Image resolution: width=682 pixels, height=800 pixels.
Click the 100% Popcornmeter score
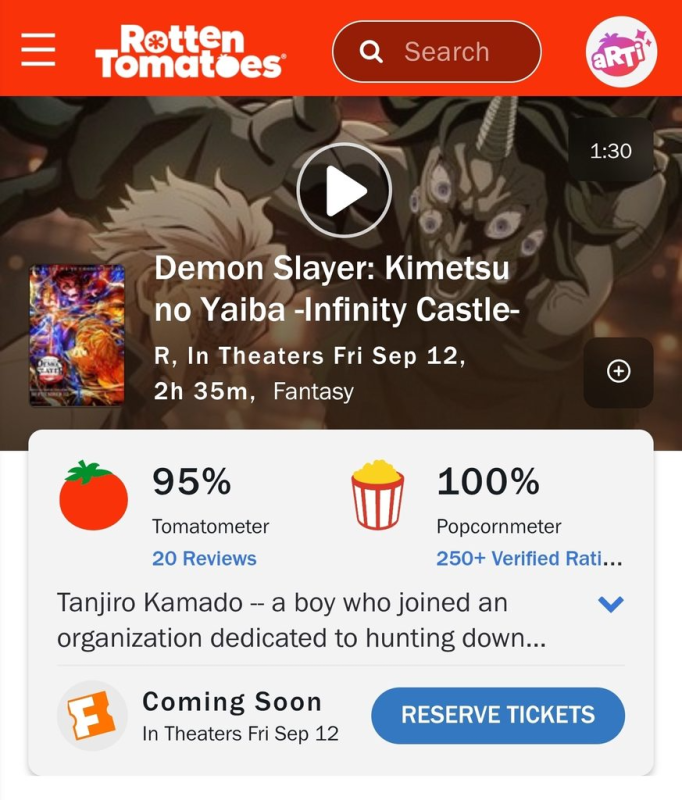[488, 481]
